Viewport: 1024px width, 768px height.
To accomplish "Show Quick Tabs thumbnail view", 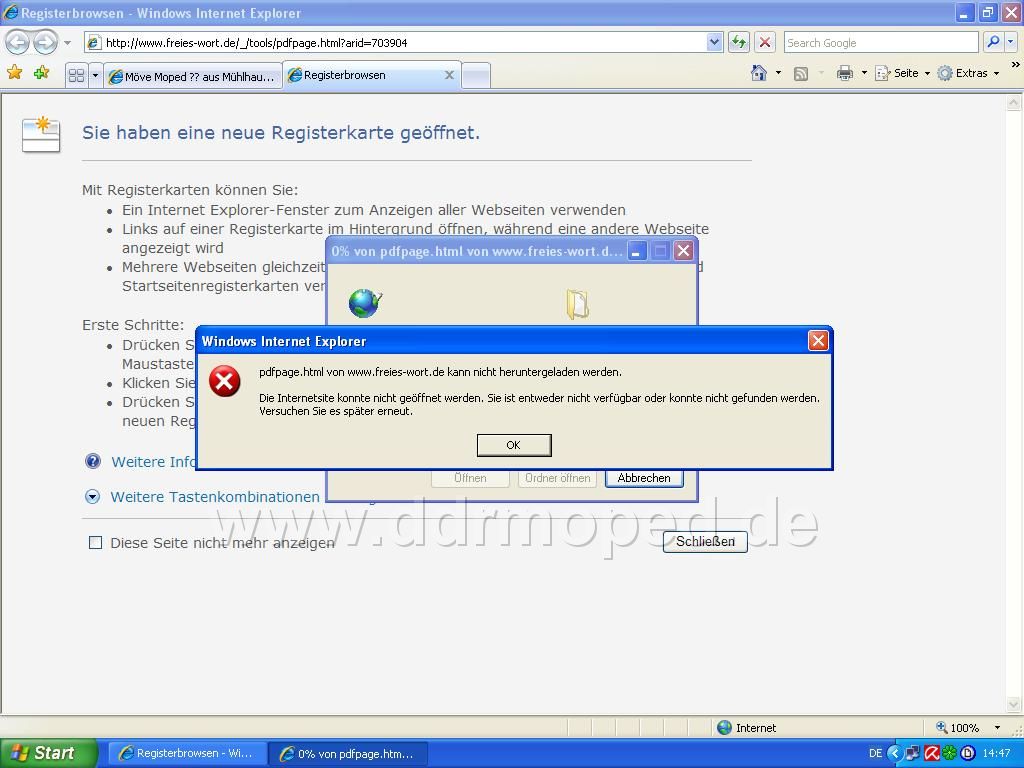I will click(x=76, y=76).
